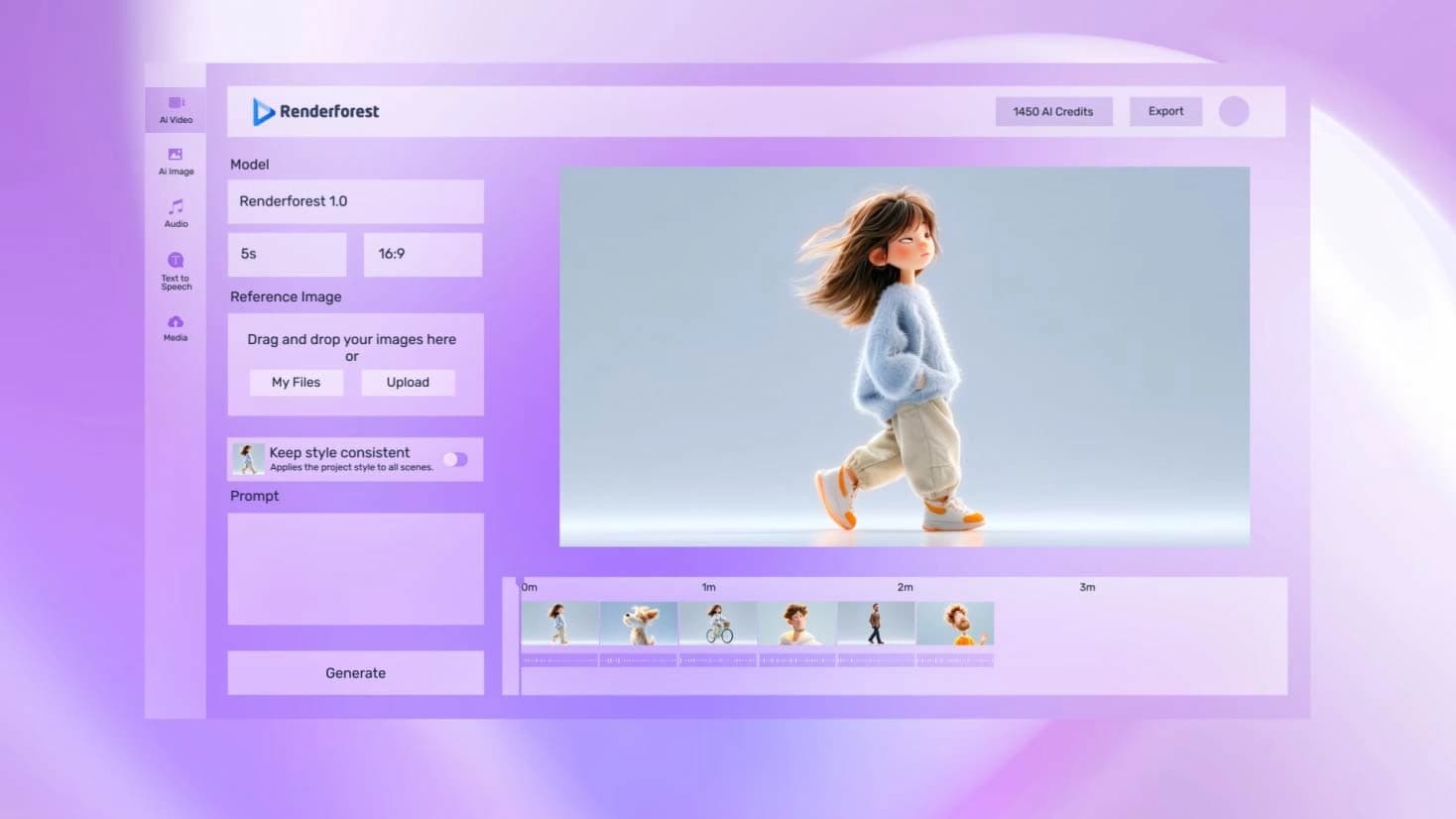Toggle the Keep style consistent switch
Image resolution: width=1456 pixels, height=819 pixels.
click(x=455, y=459)
